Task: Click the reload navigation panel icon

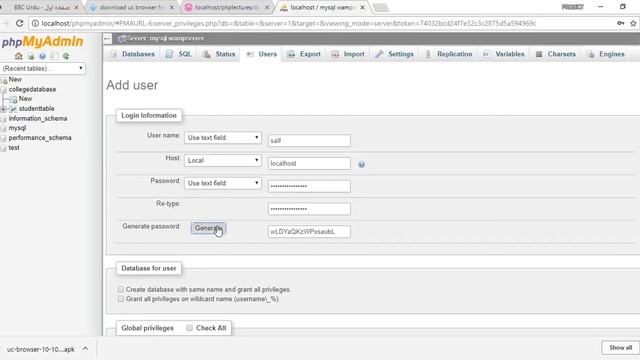Action: [66, 56]
